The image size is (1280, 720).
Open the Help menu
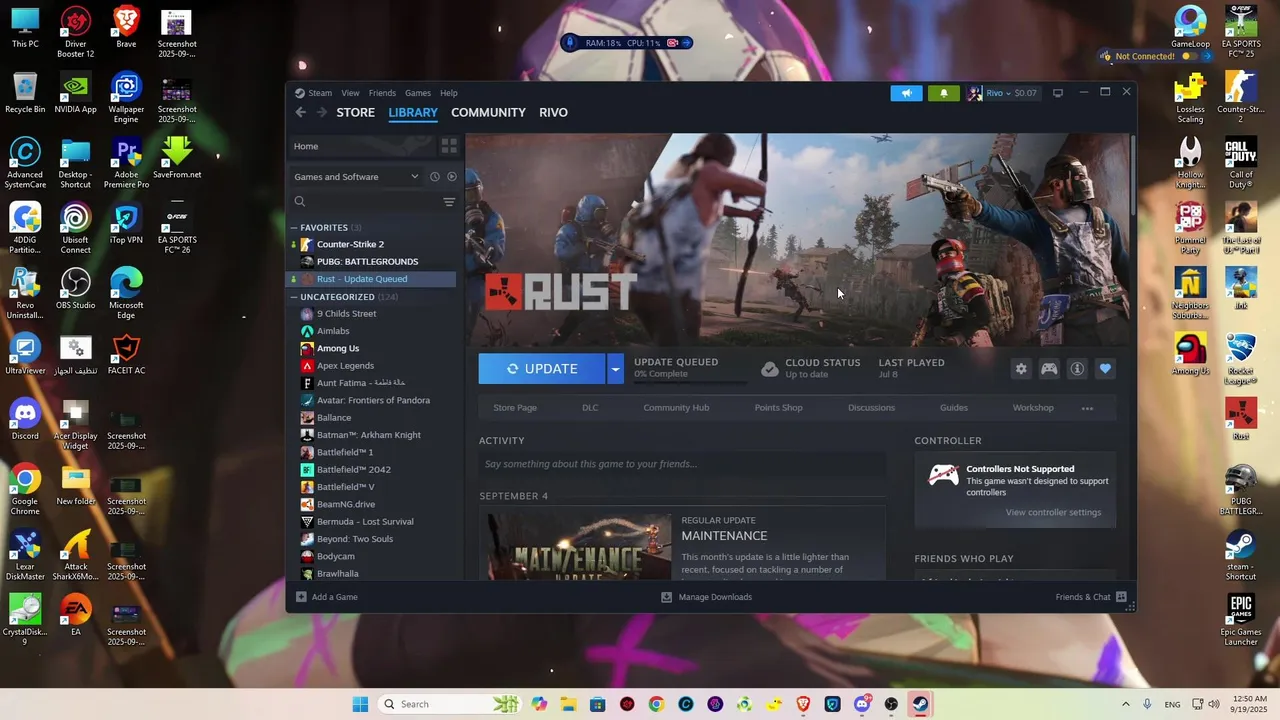pyautogui.click(x=449, y=93)
